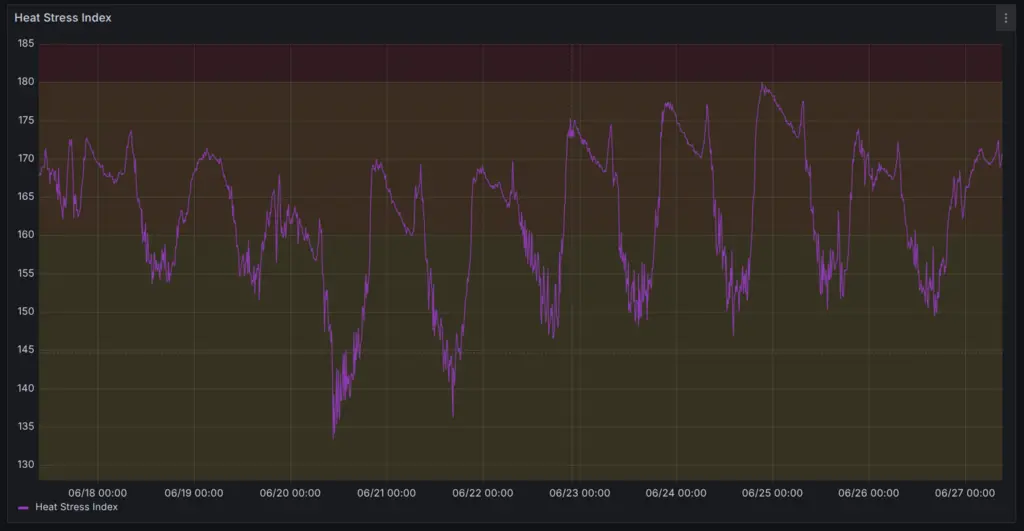Viewport: 1024px width, 531px height.
Task: Click the 06/22 00:00 x-axis label
Action: pyautogui.click(x=483, y=493)
